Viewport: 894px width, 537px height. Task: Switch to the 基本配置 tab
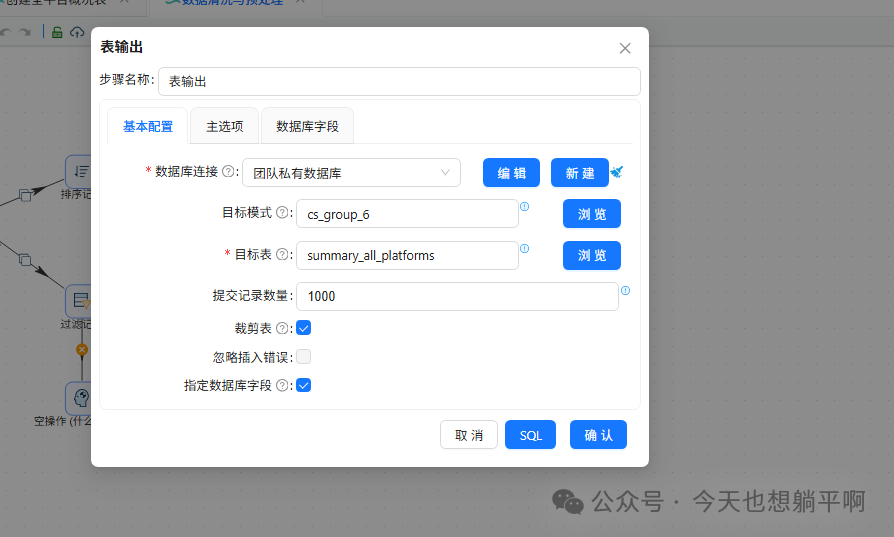pos(148,126)
